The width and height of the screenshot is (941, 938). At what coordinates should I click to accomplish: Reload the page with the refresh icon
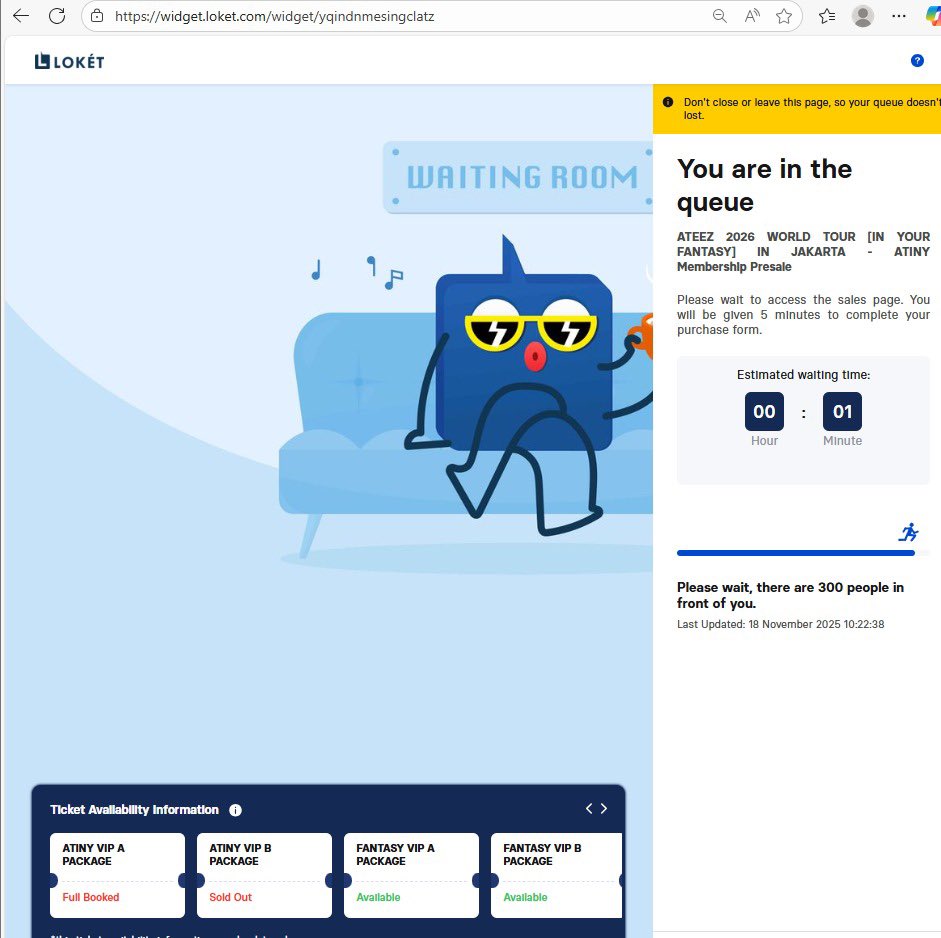[x=57, y=16]
